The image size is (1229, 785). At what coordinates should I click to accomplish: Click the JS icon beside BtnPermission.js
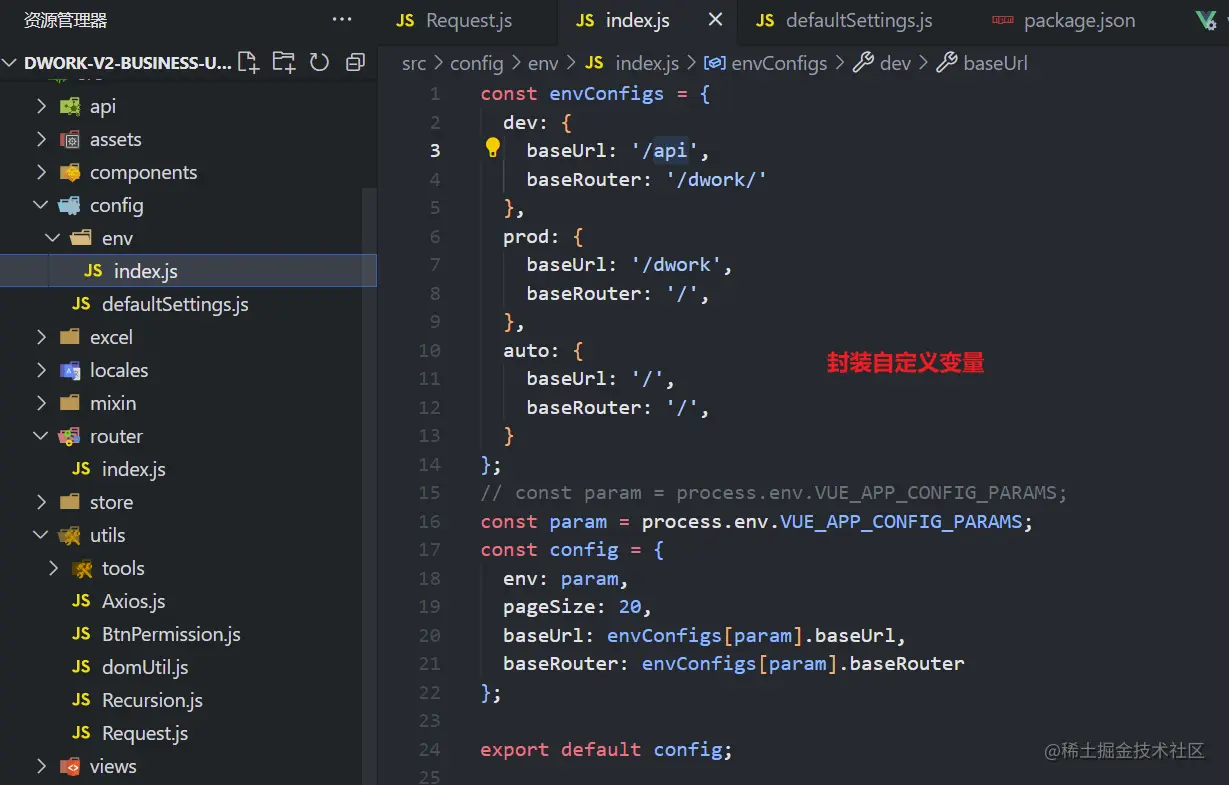click(82, 634)
